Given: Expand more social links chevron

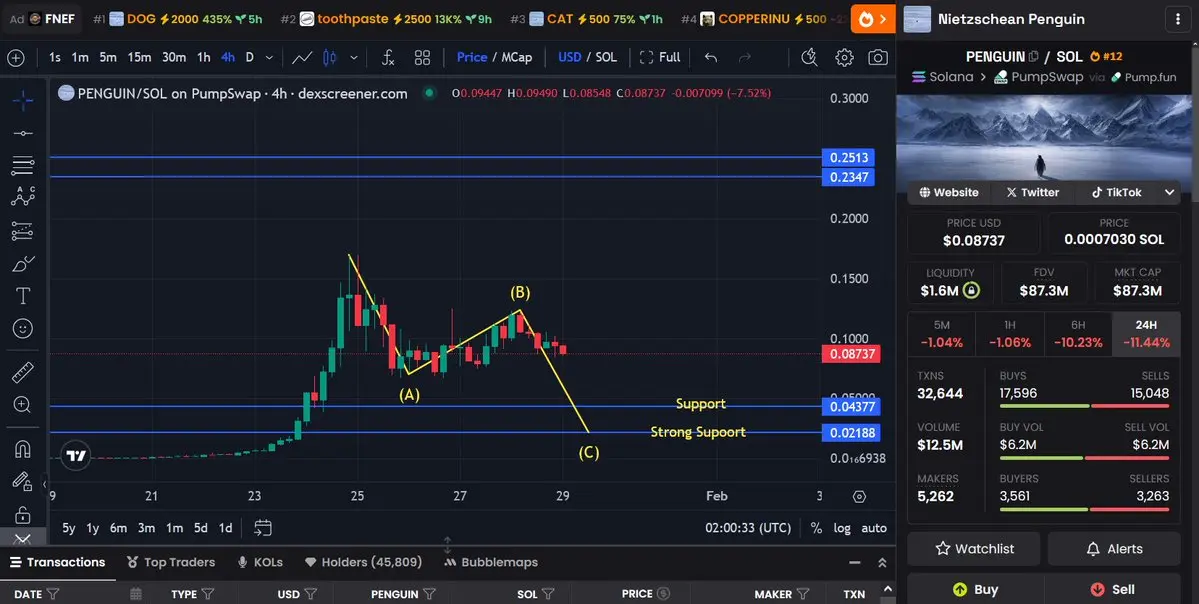Looking at the screenshot, I should pos(1169,193).
